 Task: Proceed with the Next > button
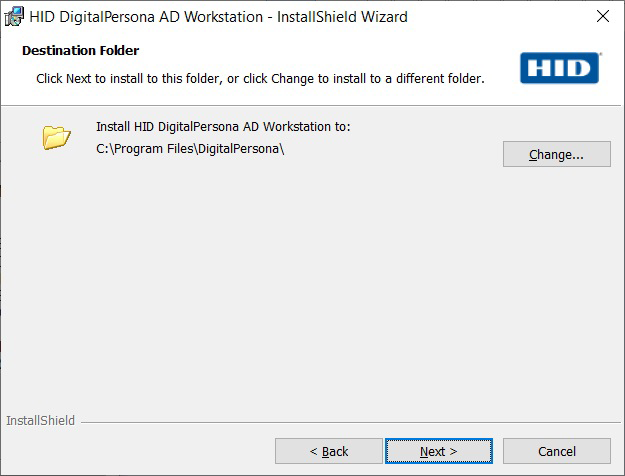pyautogui.click(x=438, y=451)
